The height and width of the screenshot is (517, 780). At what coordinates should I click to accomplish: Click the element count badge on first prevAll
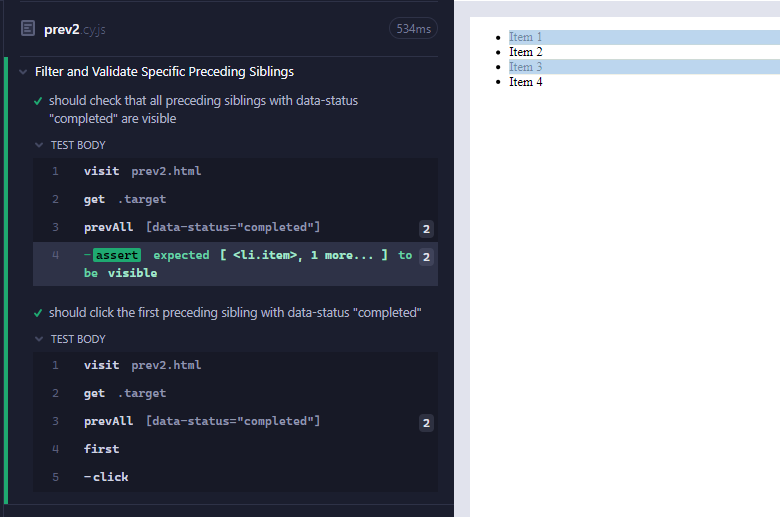click(426, 229)
